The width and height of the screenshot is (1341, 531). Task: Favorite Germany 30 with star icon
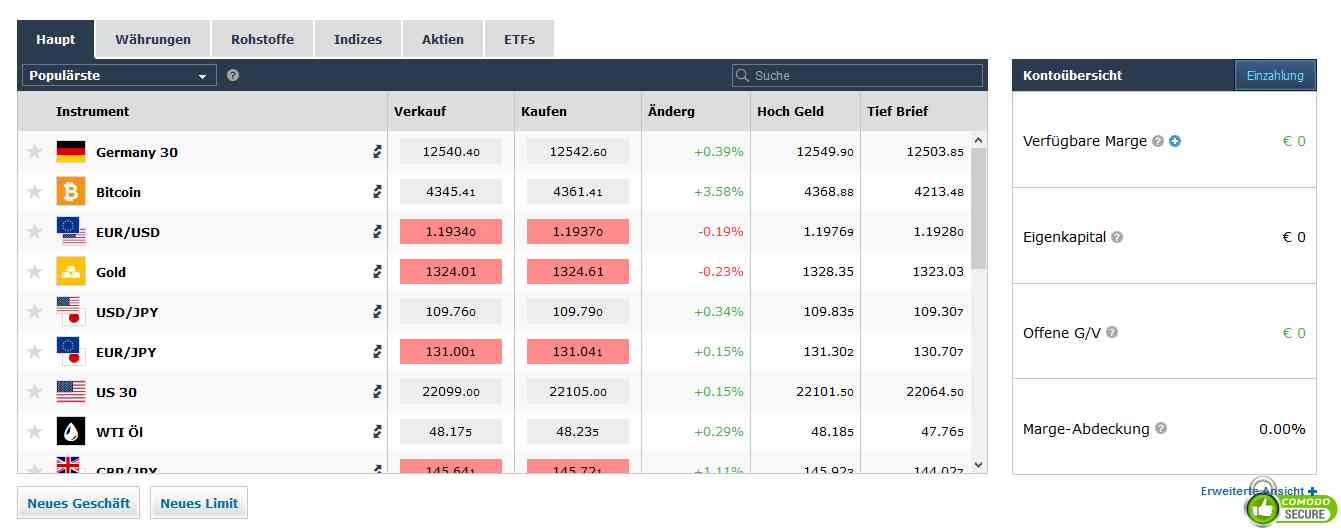tap(35, 152)
